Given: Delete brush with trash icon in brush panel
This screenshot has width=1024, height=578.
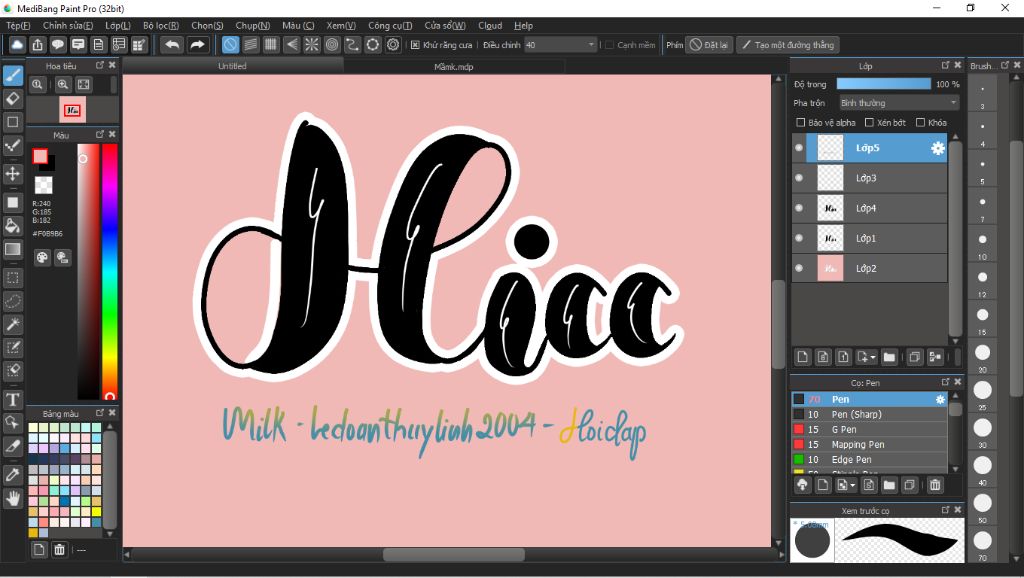Looking at the screenshot, I should [x=935, y=485].
